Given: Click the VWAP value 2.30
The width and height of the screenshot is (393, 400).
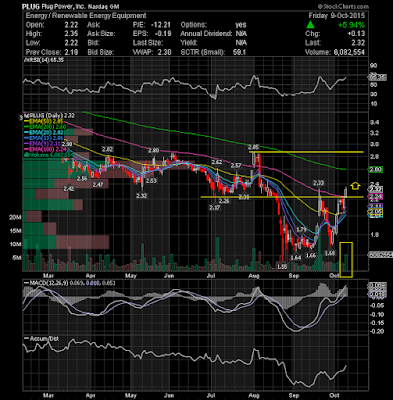Looking at the screenshot, I should coord(165,52).
